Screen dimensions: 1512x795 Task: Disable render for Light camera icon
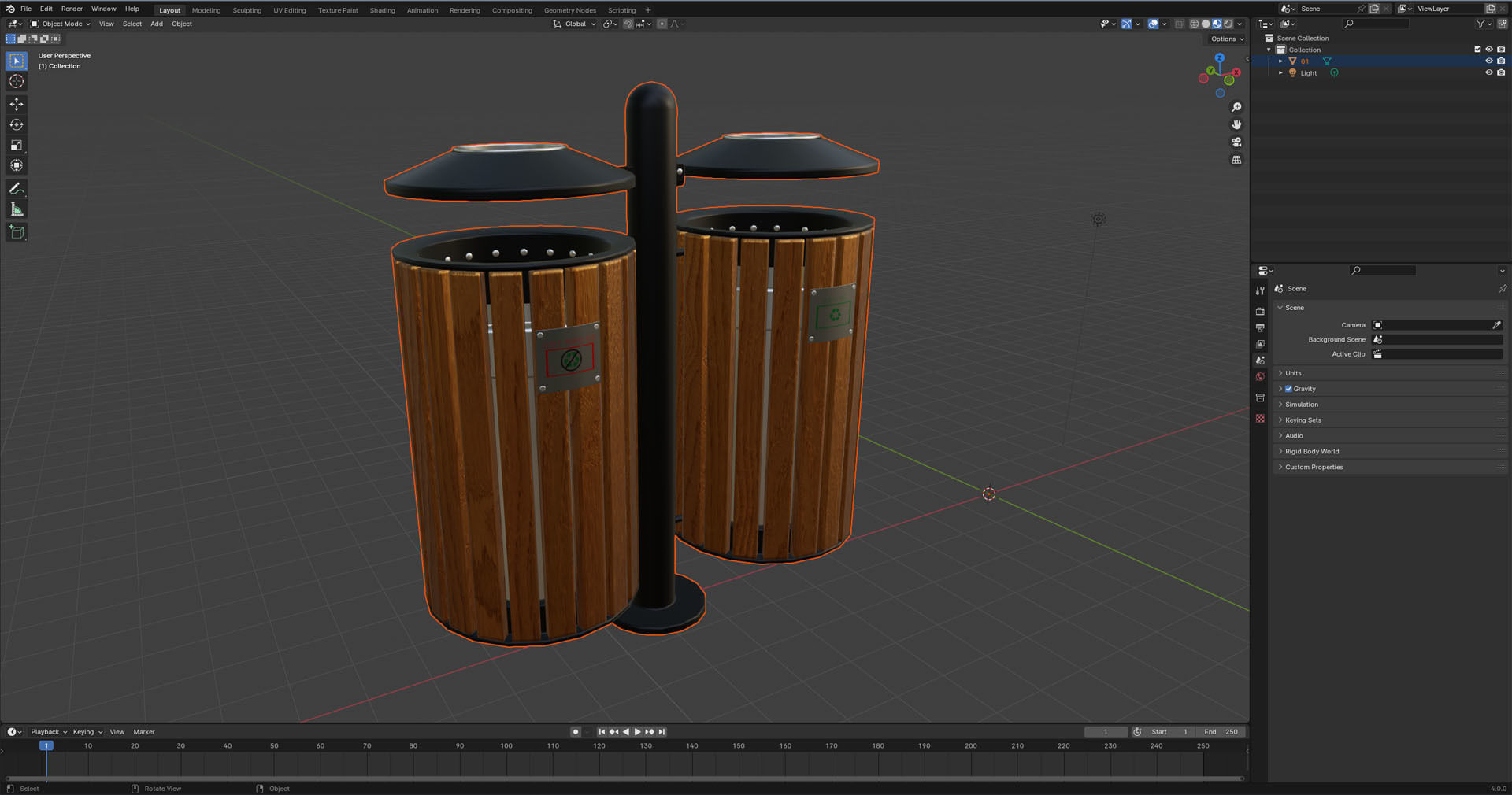point(1501,72)
